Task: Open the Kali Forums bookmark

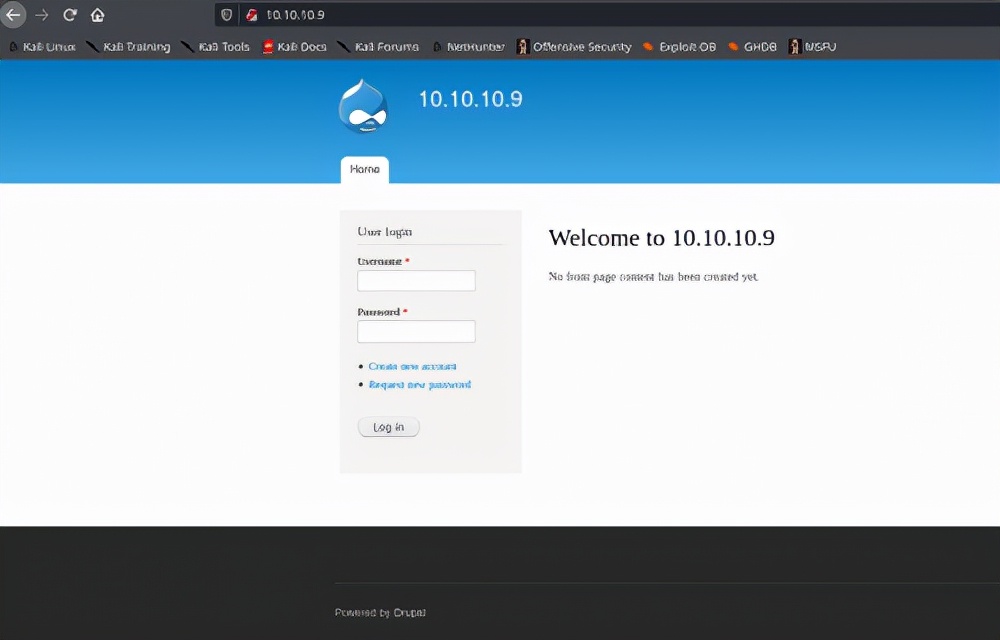Action: [x=378, y=47]
